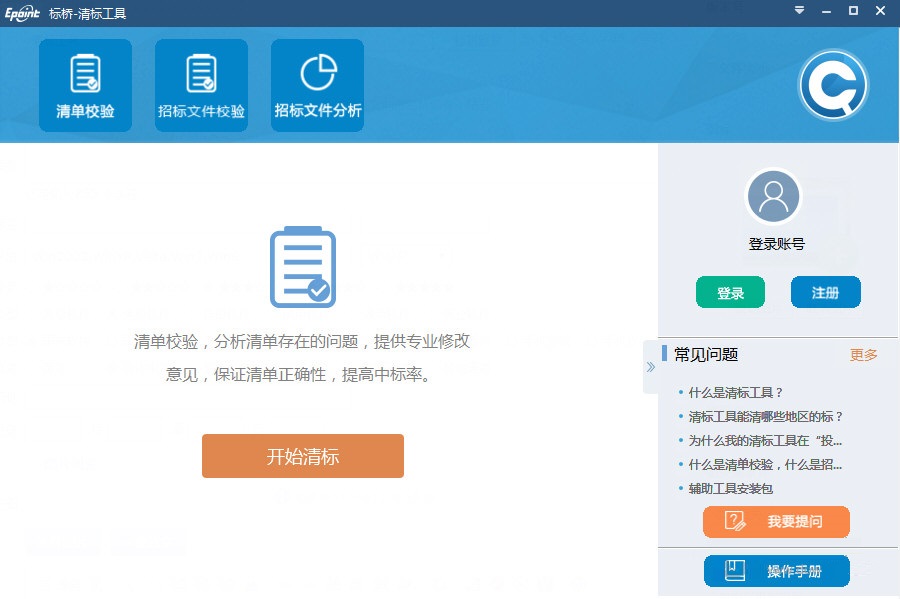The image size is (900, 599).
Task: Open FAQ item 什么是清标工具？
Action: click(735, 394)
